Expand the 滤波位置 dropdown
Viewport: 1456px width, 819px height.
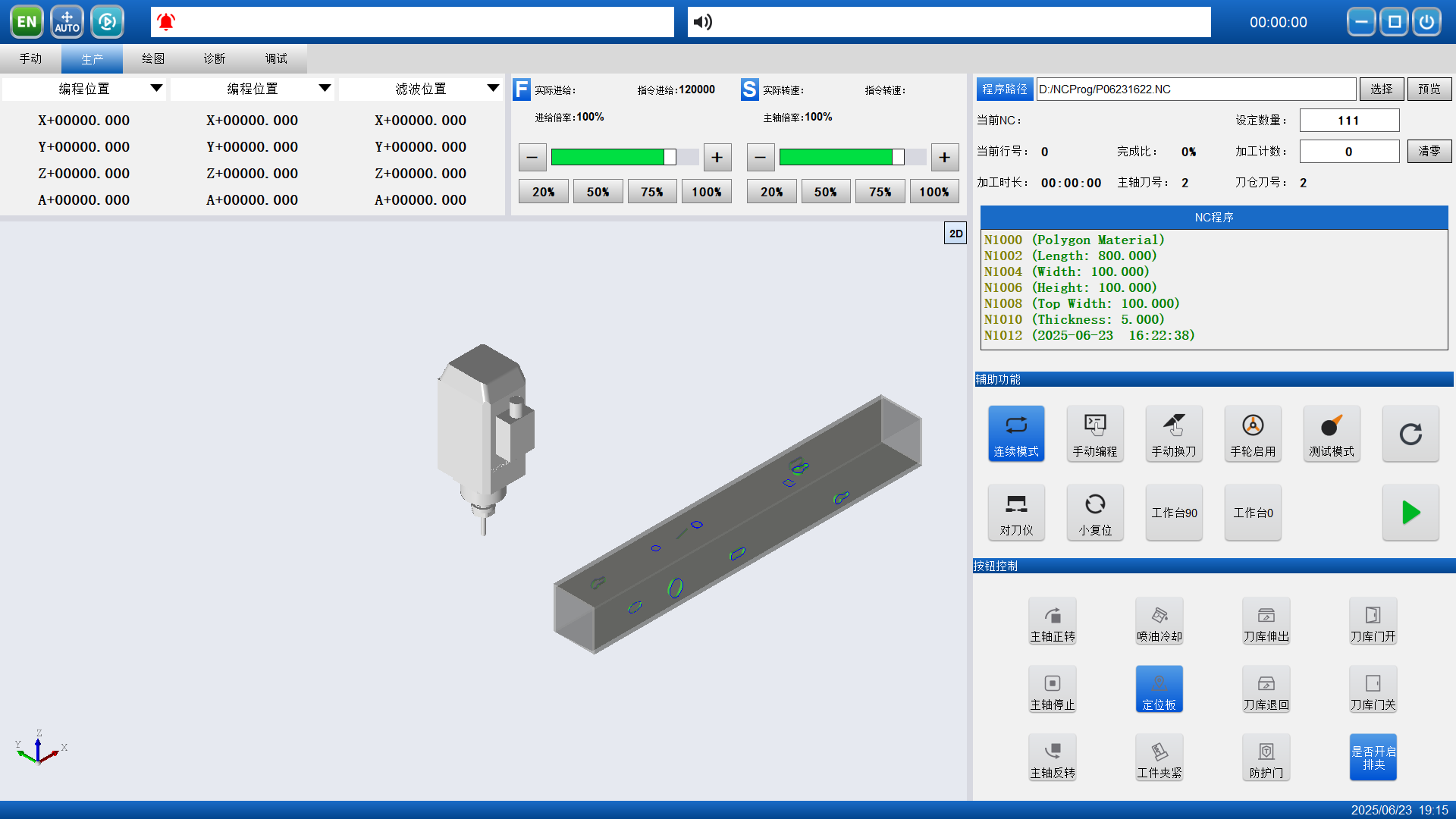493,89
